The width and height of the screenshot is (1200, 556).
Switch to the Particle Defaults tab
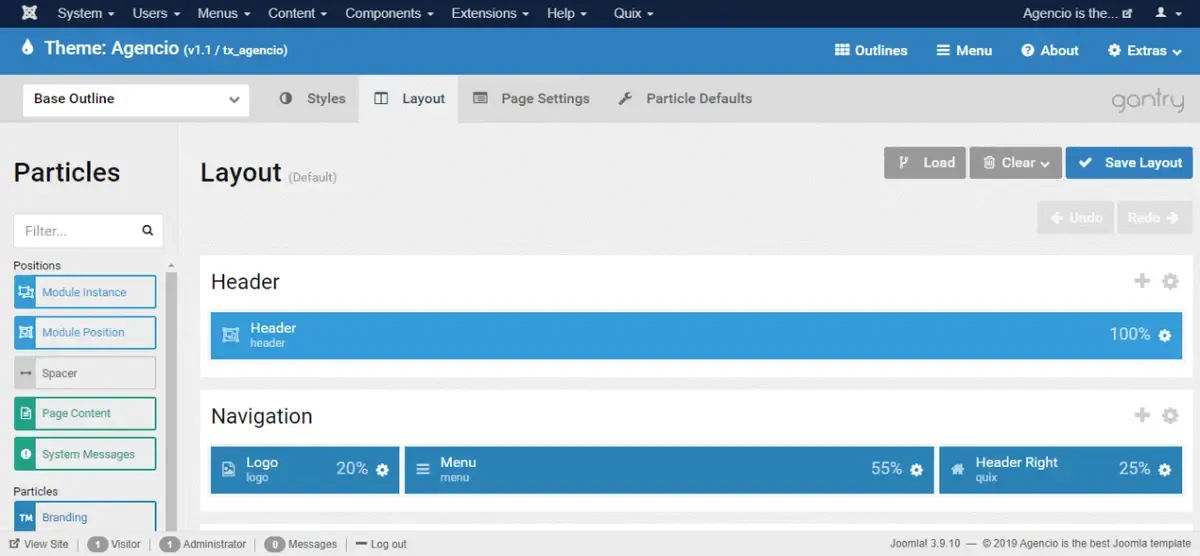pos(685,99)
